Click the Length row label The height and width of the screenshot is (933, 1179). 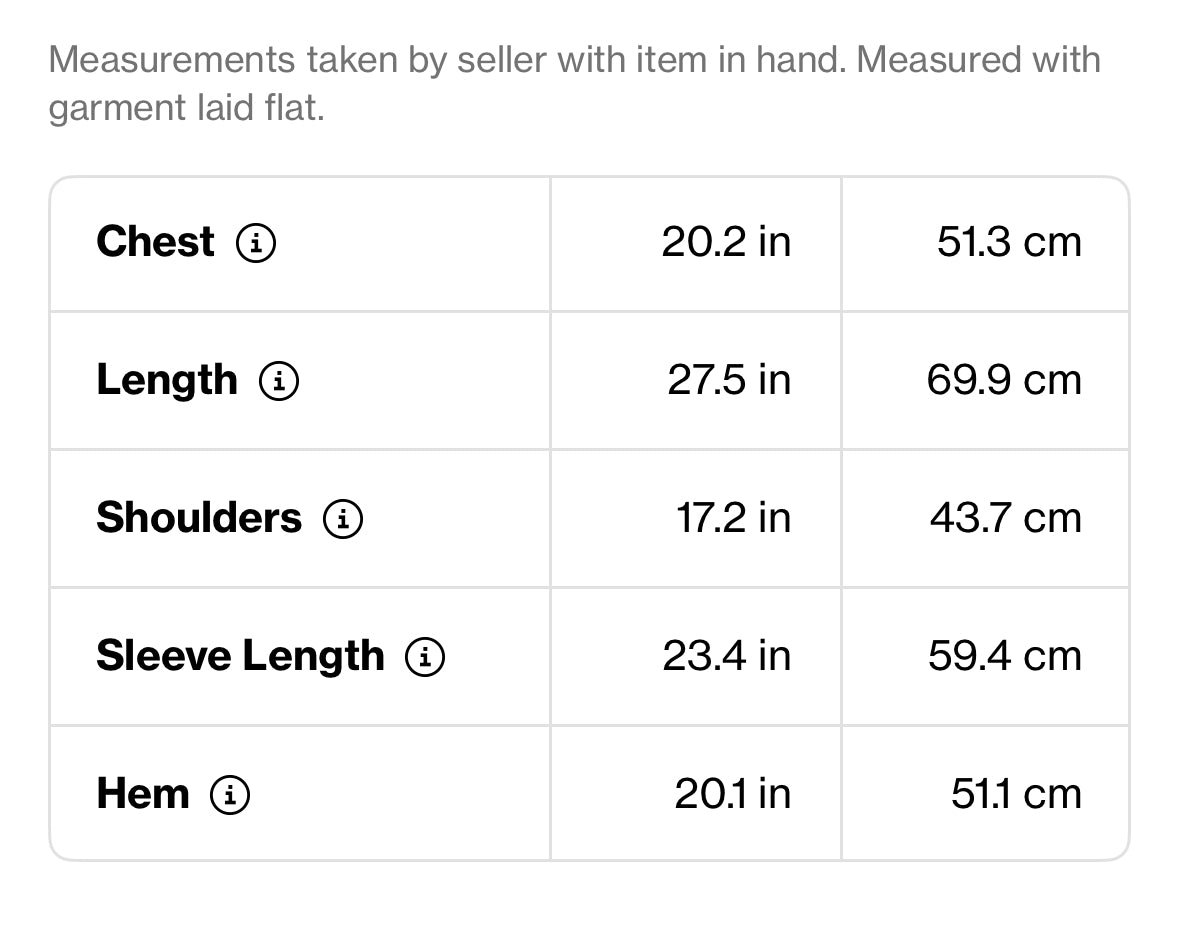[167, 380]
